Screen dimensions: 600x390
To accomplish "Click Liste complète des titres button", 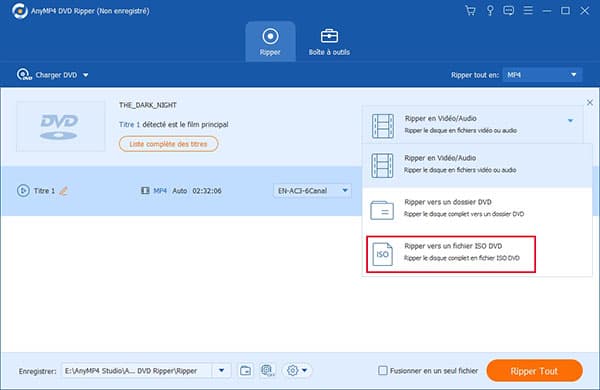I will click(x=168, y=144).
